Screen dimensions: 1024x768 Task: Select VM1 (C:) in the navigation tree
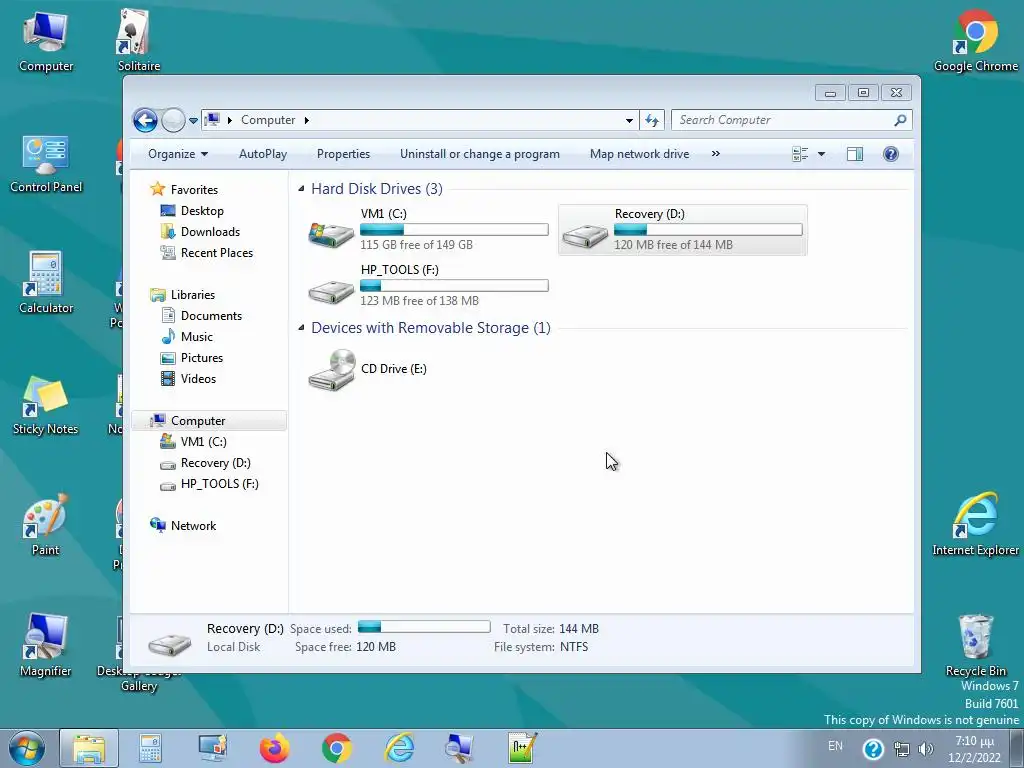pos(203,441)
